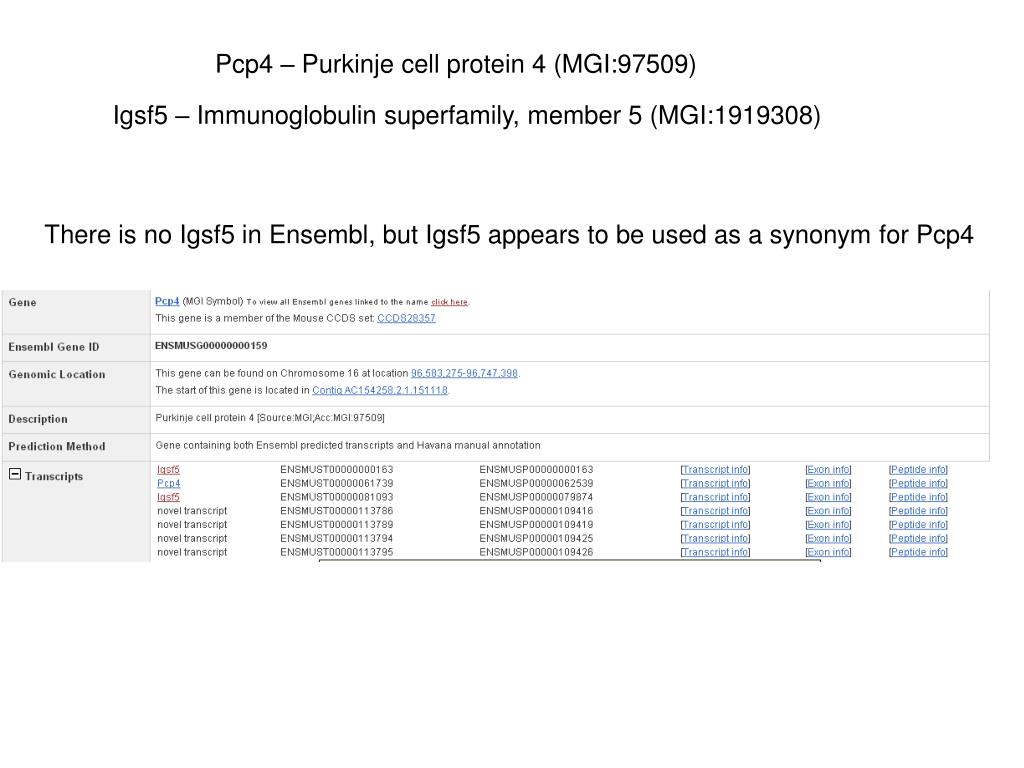1024x768 pixels.
Task: Open Exon info for ENSMUST00000000163
Action: 828,470
